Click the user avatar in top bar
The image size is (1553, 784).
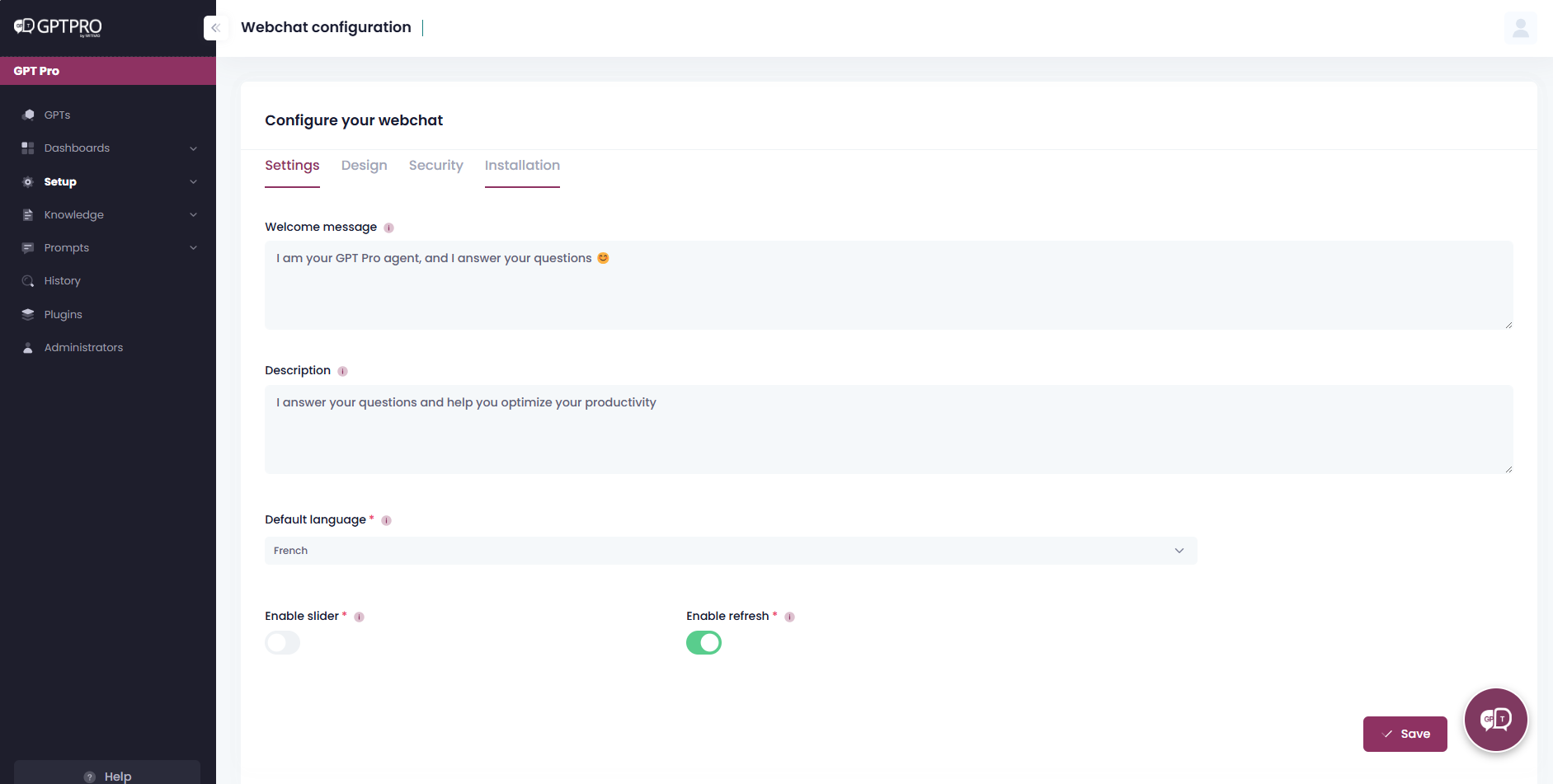tap(1520, 27)
